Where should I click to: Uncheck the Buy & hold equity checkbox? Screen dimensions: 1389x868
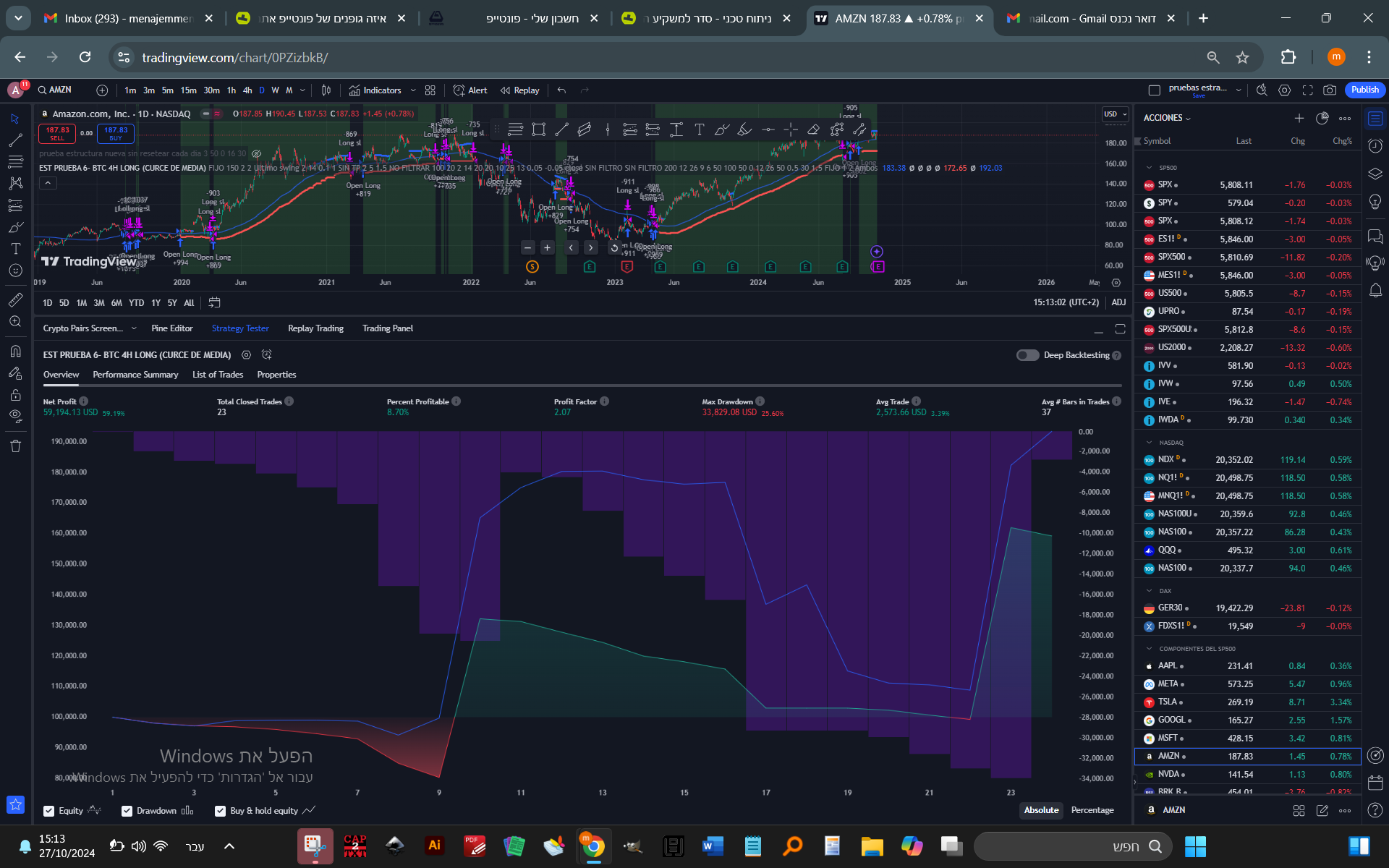[221, 811]
